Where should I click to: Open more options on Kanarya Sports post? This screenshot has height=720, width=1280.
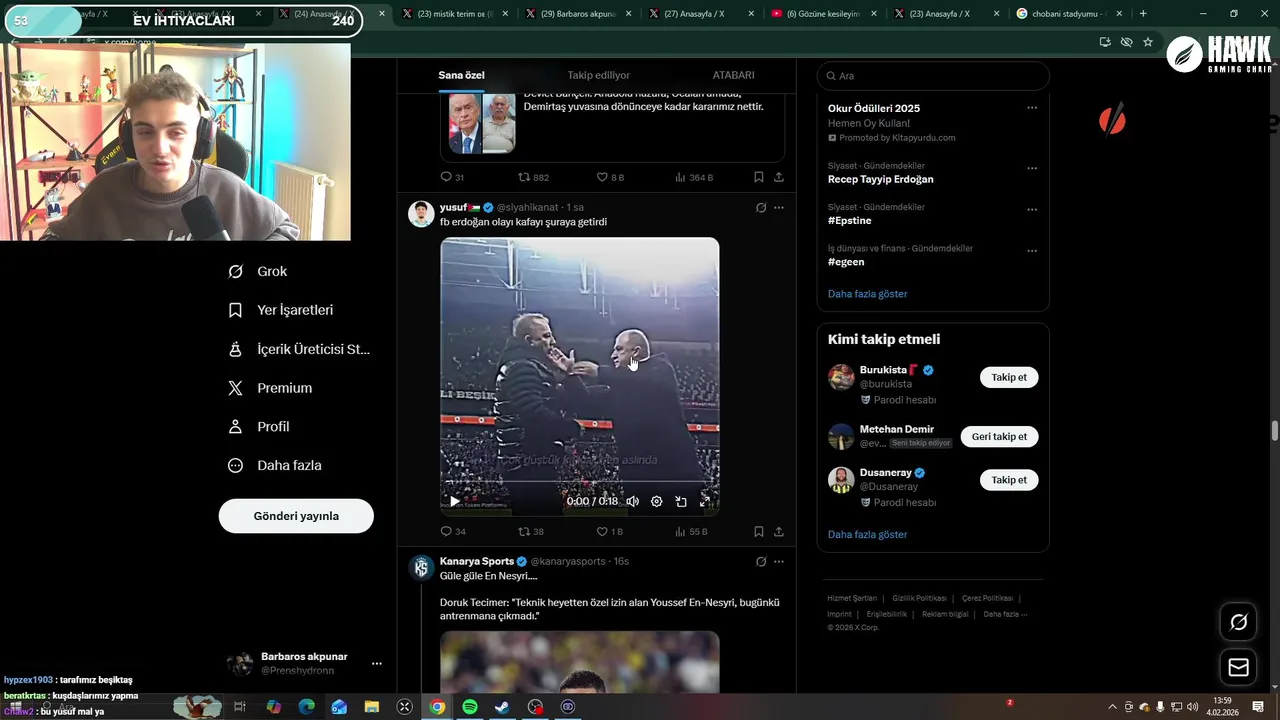click(779, 562)
